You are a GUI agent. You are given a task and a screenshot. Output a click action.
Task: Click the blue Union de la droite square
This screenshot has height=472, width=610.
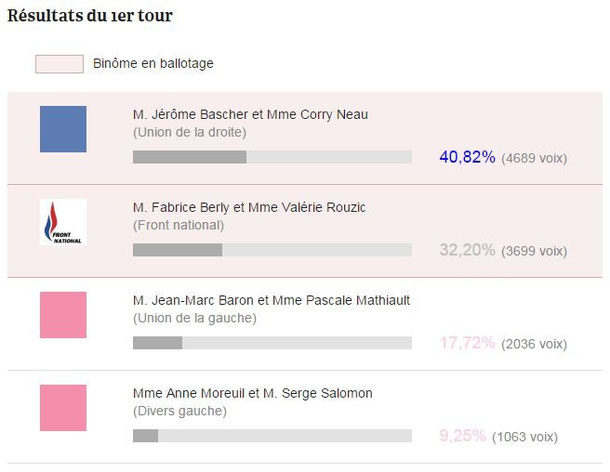63,129
